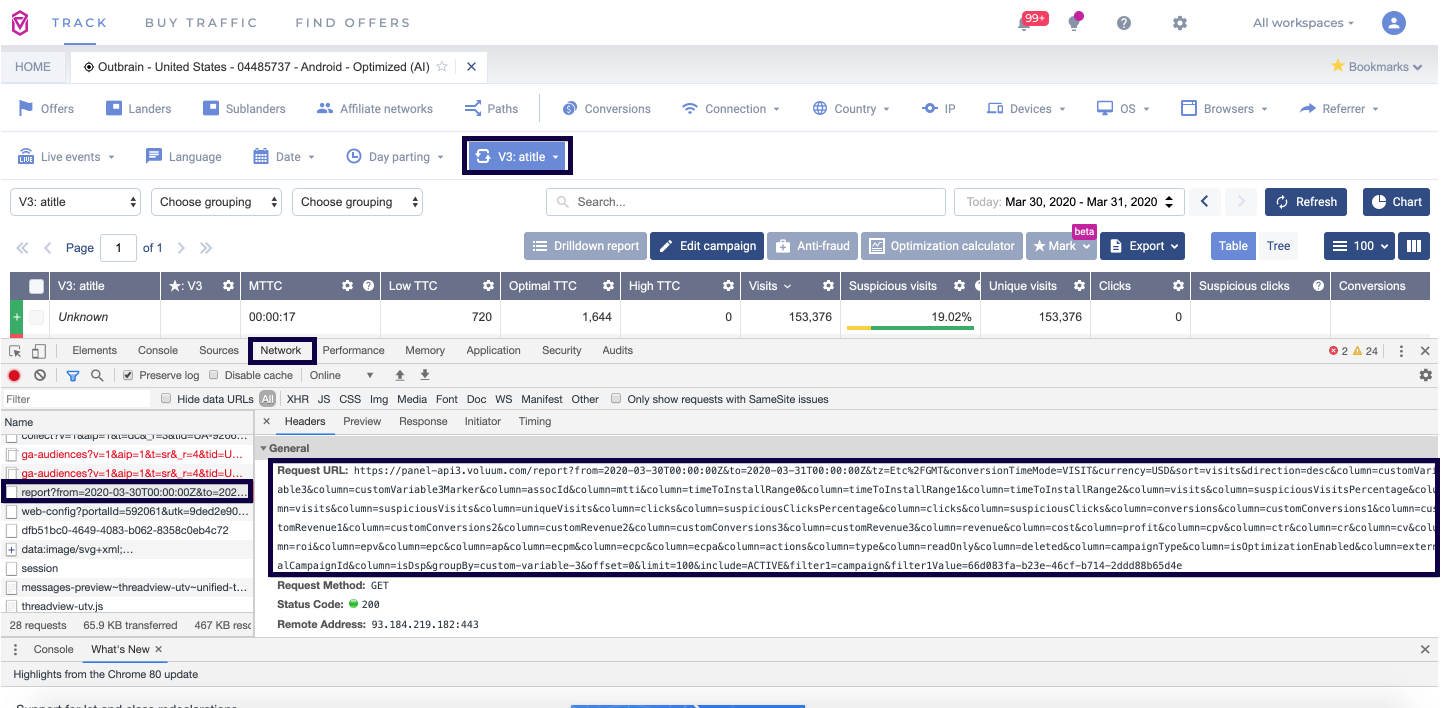The image size is (1442, 708).
Task: Click the Edit campaign button
Action: 707,246
